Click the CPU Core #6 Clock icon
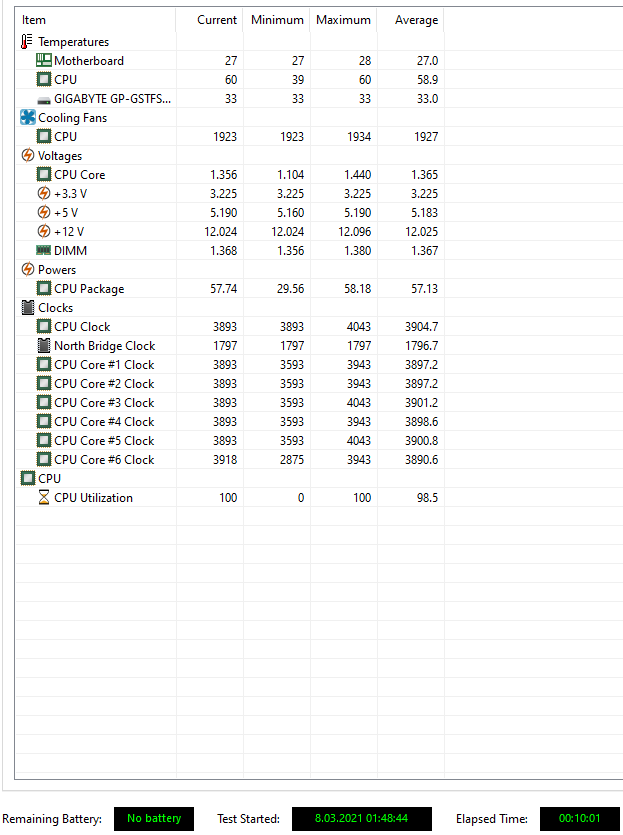Image resolution: width=623 pixels, height=835 pixels. (44, 459)
